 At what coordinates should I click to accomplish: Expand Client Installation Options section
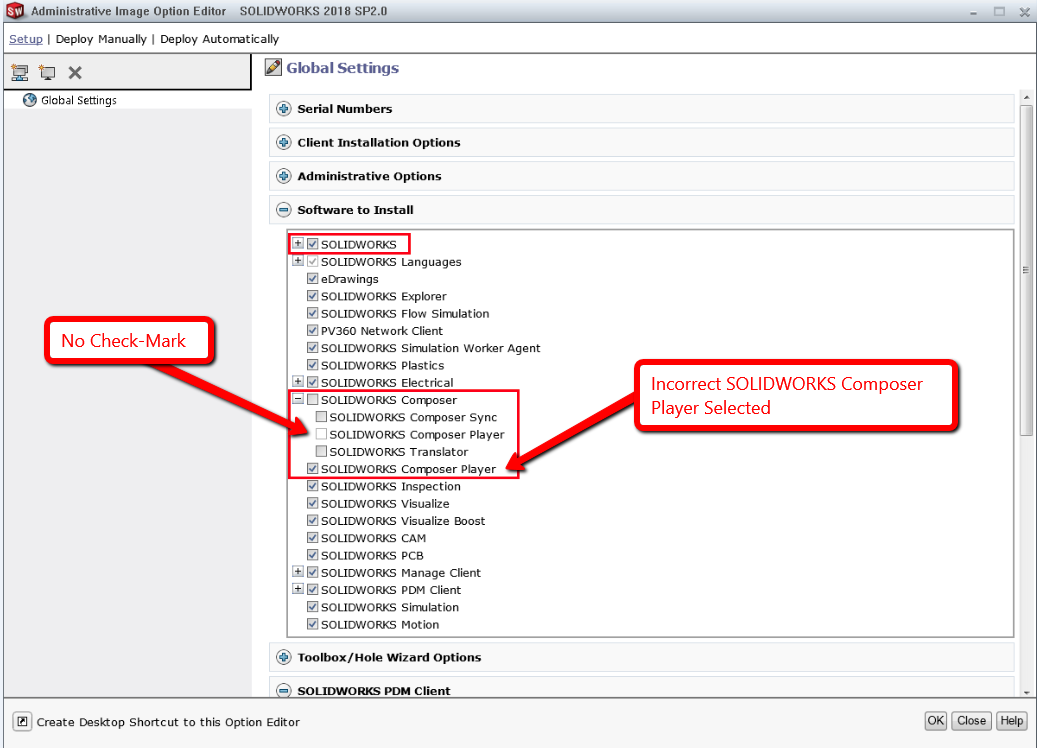tap(284, 142)
